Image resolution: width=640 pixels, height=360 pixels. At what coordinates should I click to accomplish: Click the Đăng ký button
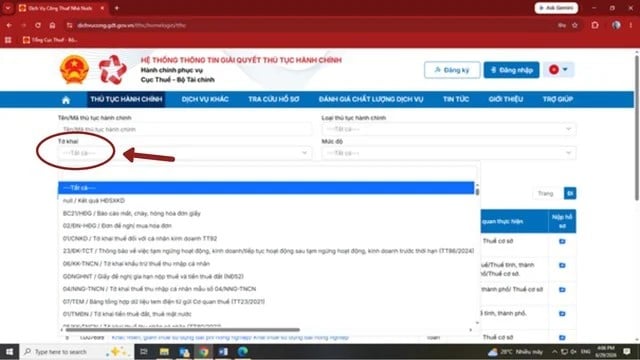pos(452,70)
